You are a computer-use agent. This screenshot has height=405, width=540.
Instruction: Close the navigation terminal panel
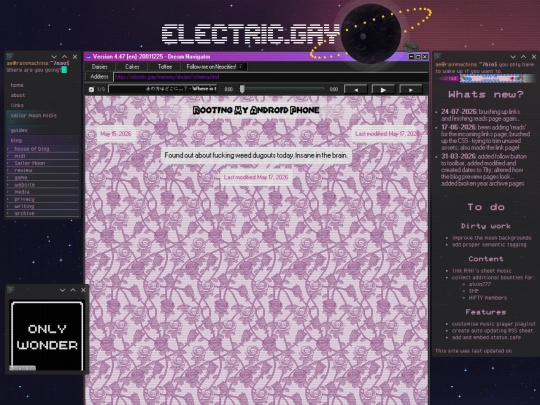[75, 56]
